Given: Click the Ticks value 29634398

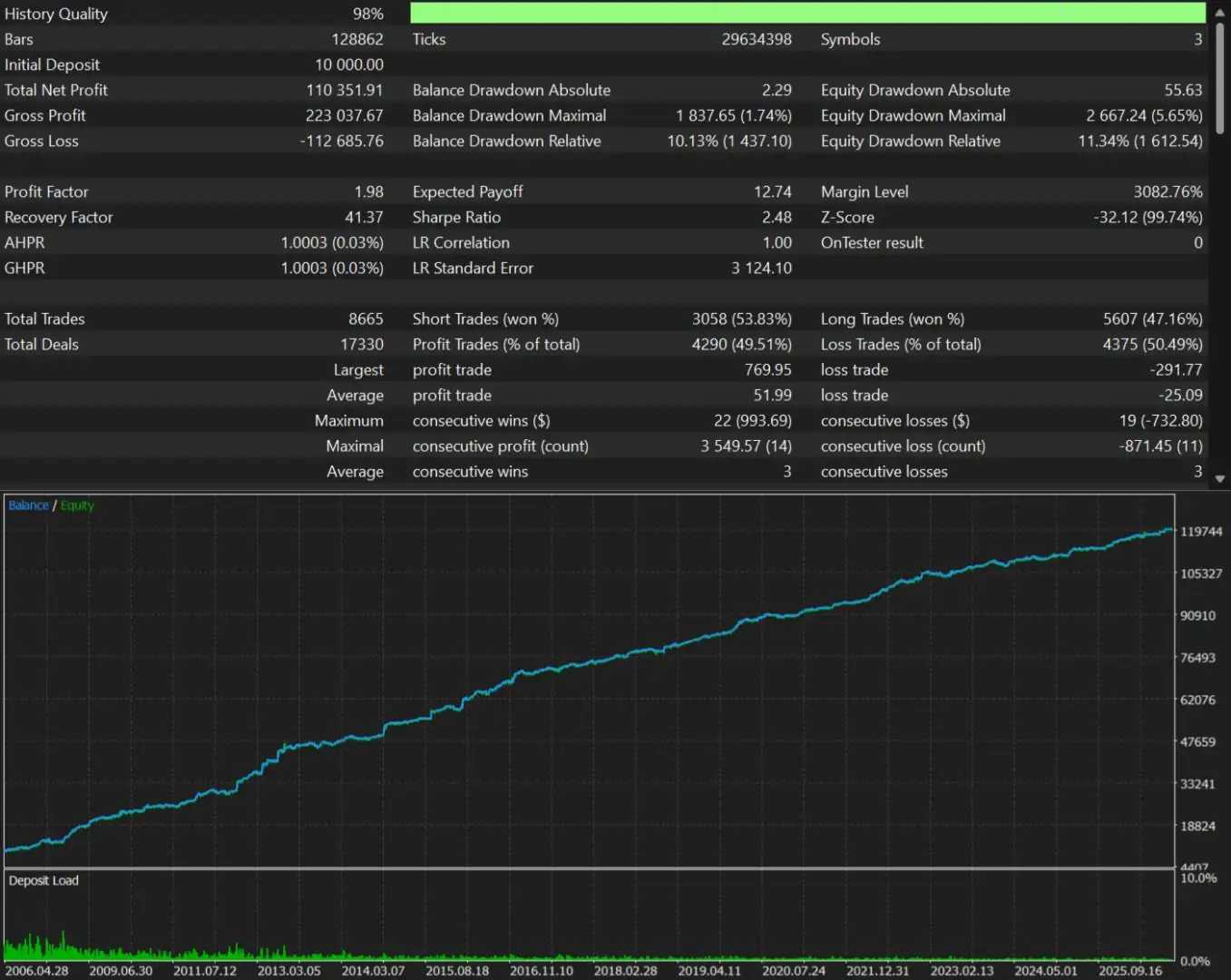Looking at the screenshot, I should click(x=757, y=39).
